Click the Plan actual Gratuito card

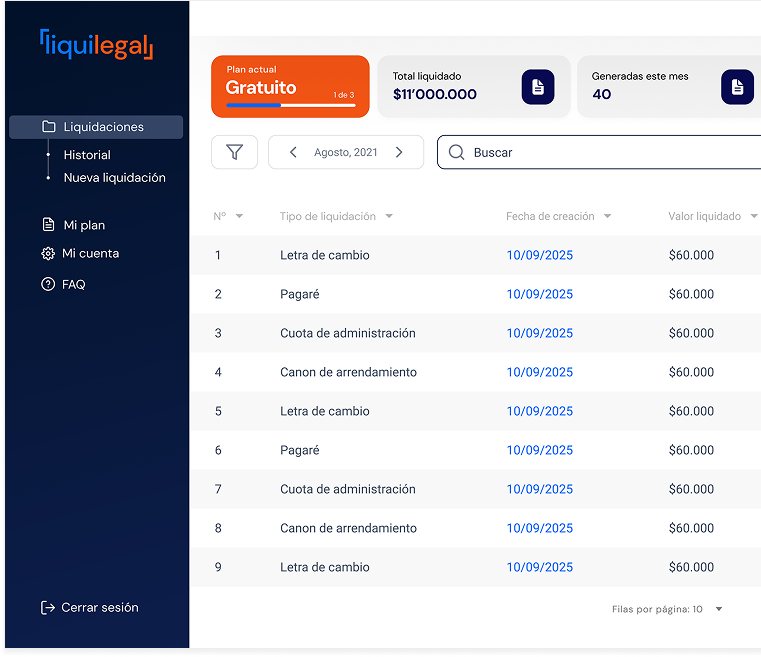point(290,86)
